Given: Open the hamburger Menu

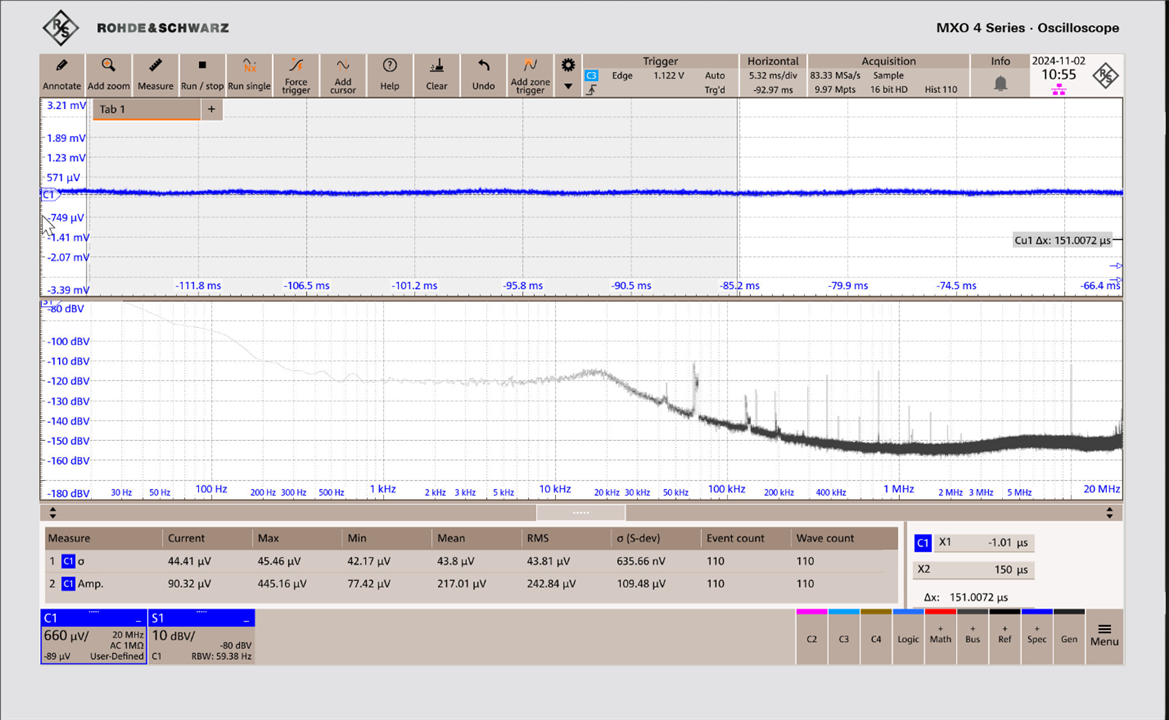Looking at the screenshot, I should coord(1104,636).
